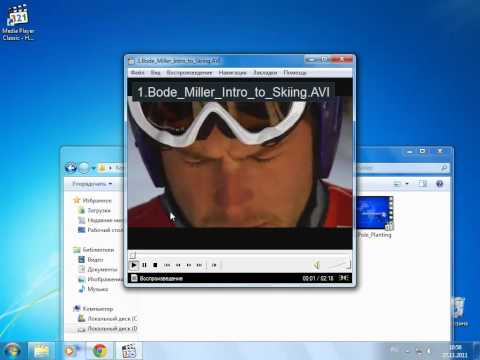The height and width of the screenshot is (360, 480).
Task: Click the Play button in the player
Action: point(134,265)
